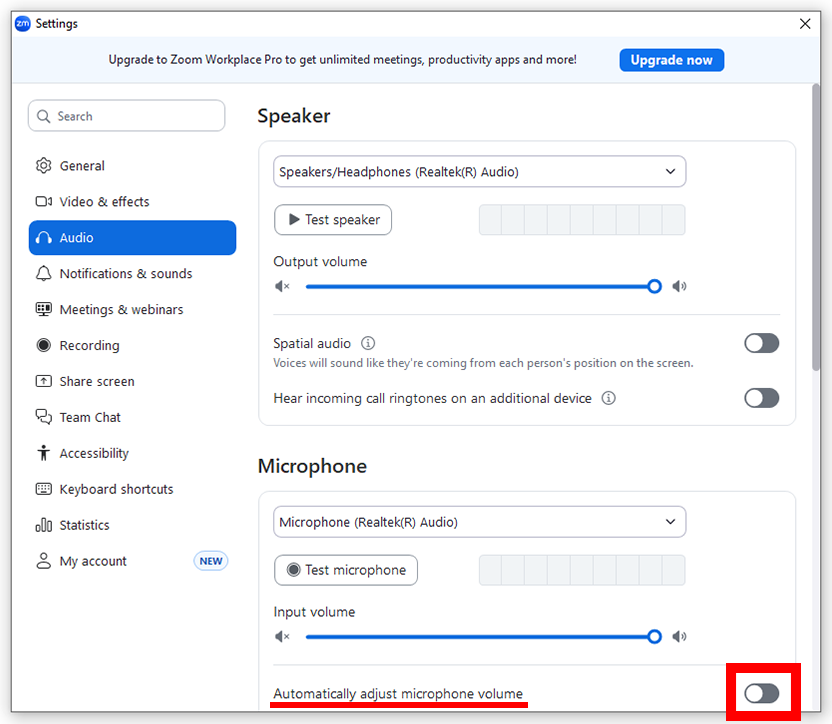Enable Spatial audio
This screenshot has height=724, width=832.
[x=761, y=343]
